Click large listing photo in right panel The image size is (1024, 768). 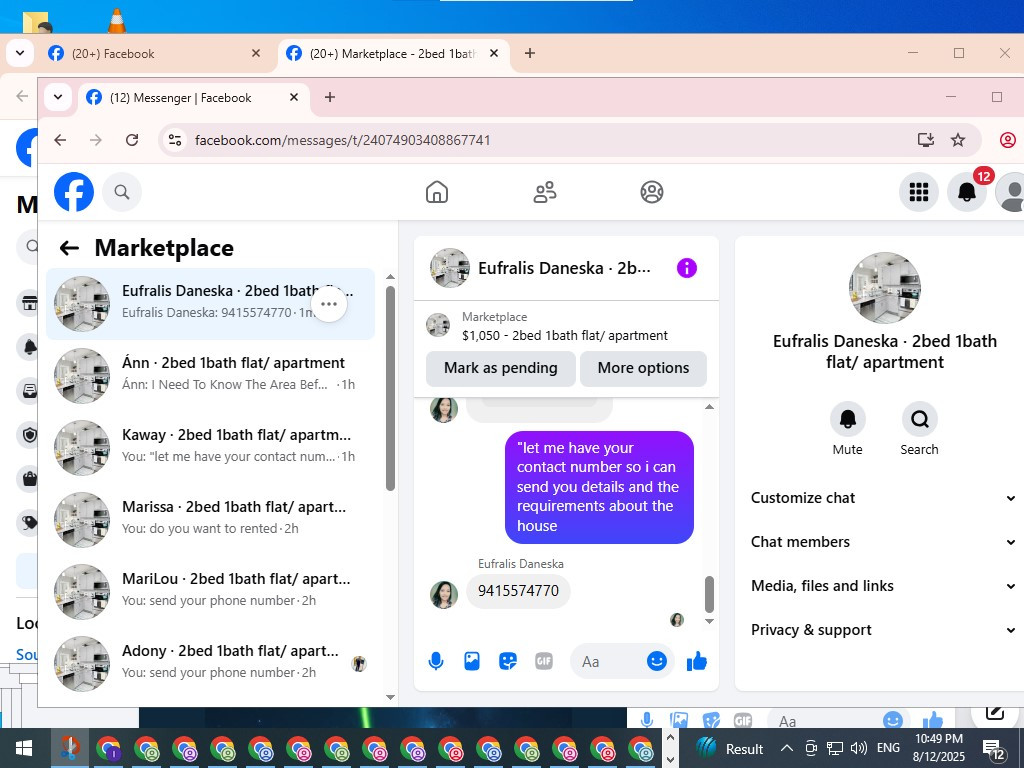pyautogui.click(x=885, y=288)
